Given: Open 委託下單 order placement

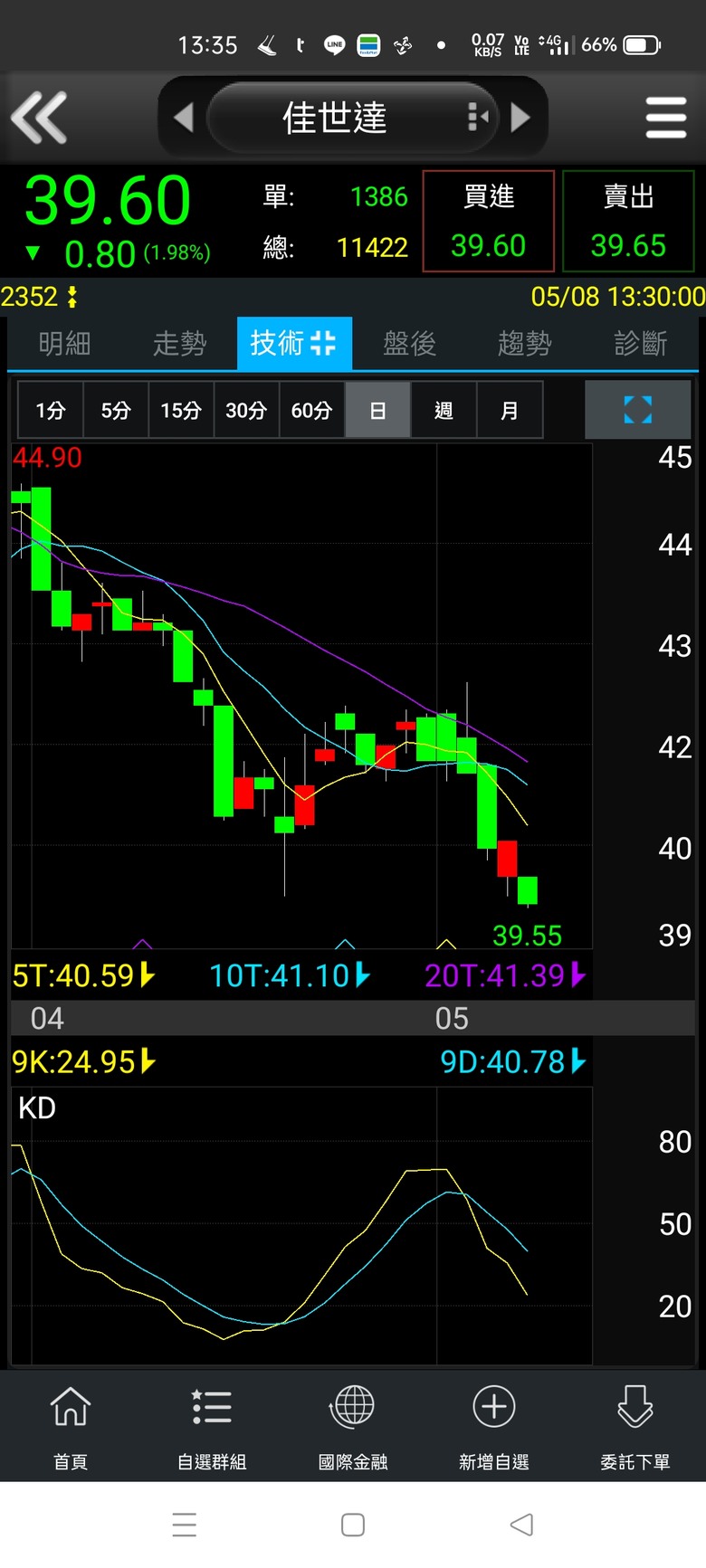Looking at the screenshot, I should 635,1427.
